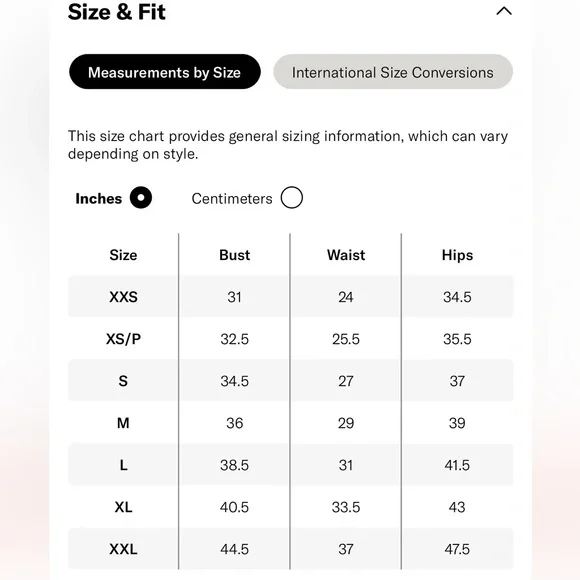Select the L size row label
The height and width of the screenshot is (580, 580).
point(124,465)
